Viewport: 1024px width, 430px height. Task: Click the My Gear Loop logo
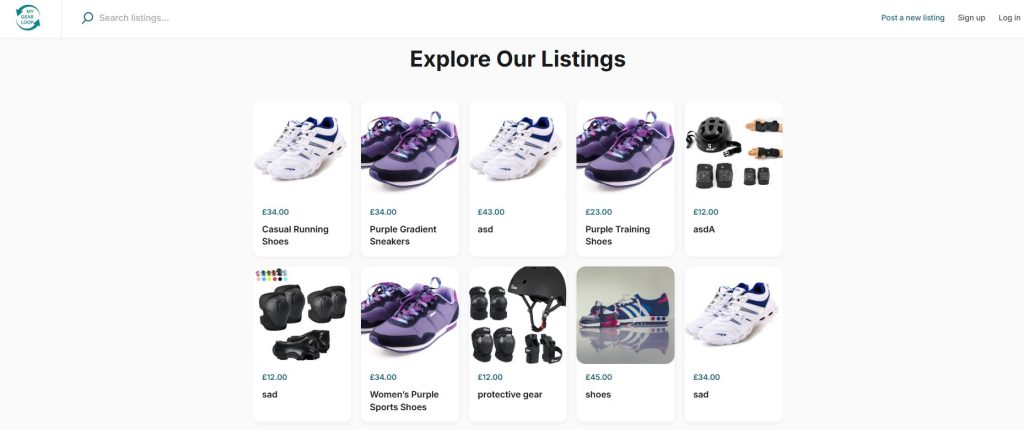[29, 18]
